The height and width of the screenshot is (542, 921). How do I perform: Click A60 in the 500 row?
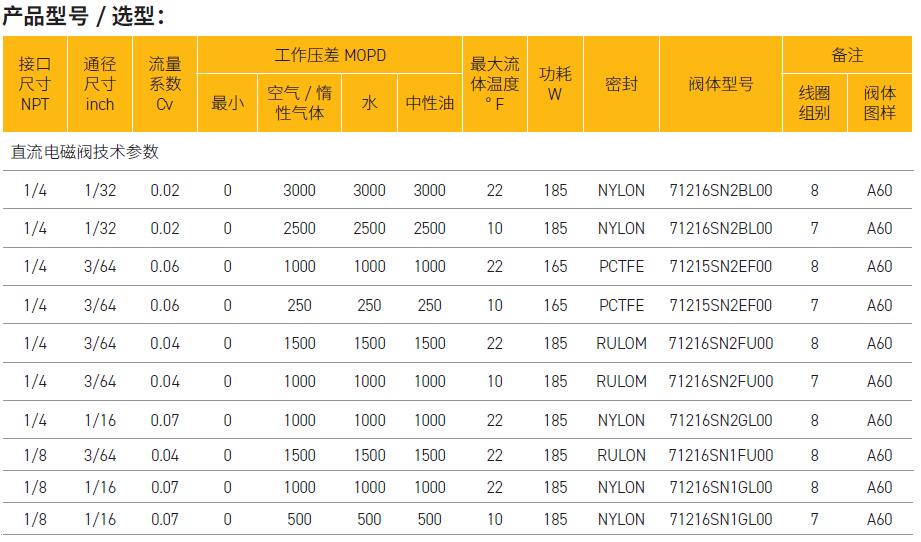tap(880, 520)
